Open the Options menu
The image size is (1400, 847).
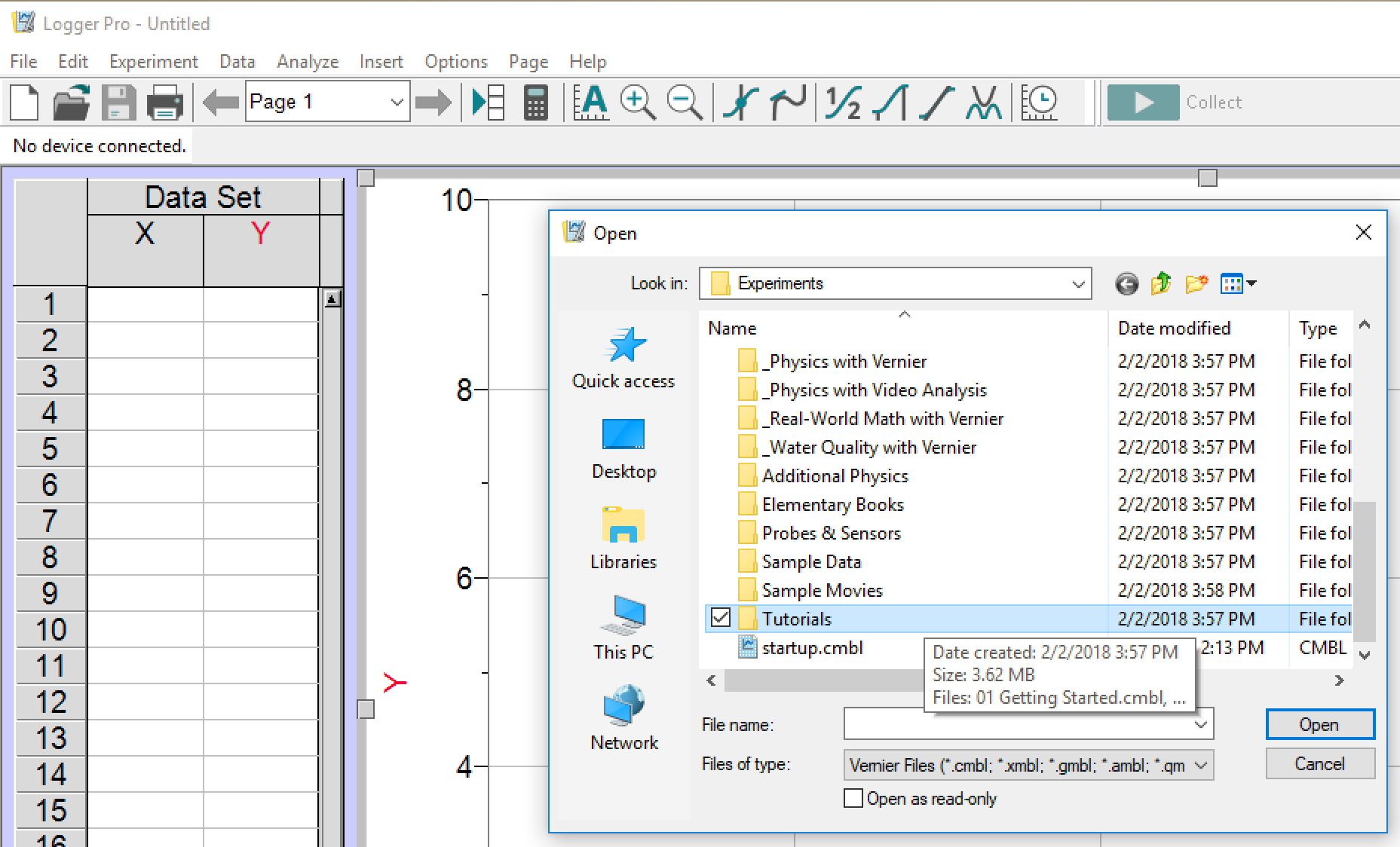(x=455, y=61)
